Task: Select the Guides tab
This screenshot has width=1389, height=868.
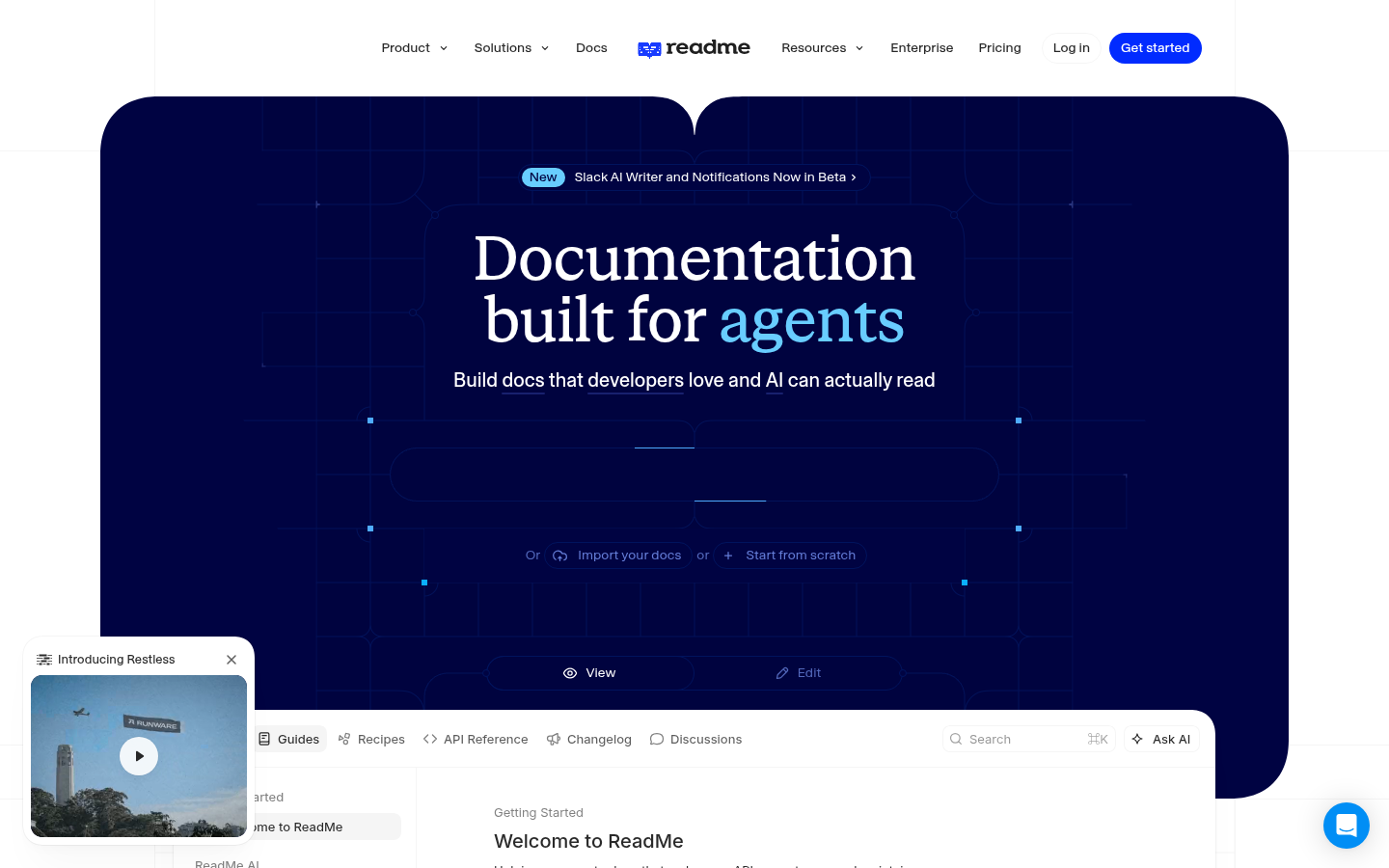Action: click(x=289, y=739)
